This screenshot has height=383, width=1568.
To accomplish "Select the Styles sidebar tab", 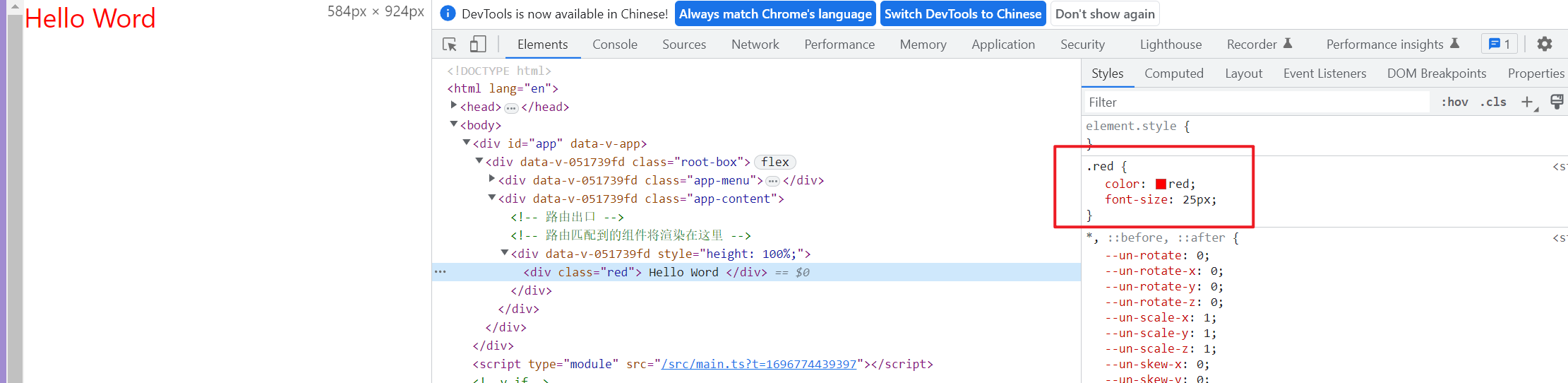I will tap(1108, 73).
